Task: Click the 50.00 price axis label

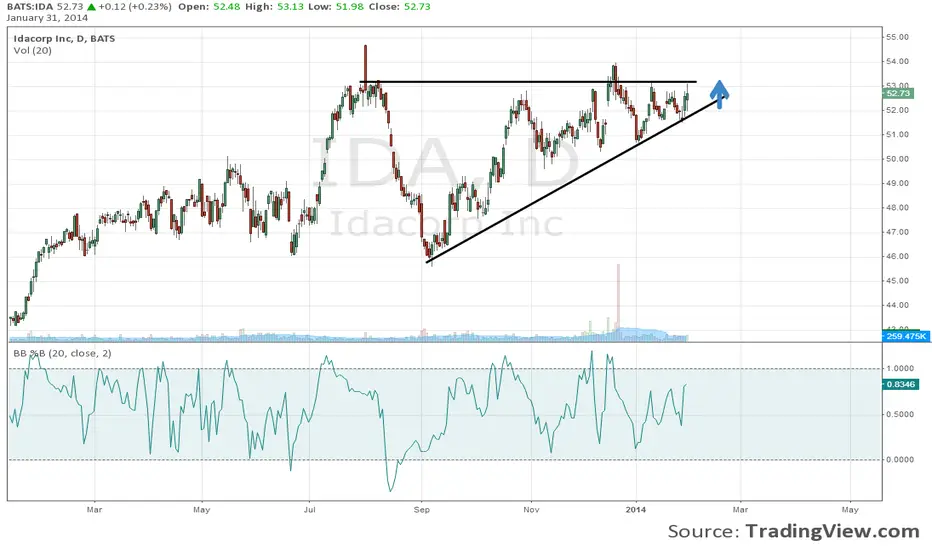Action: (x=898, y=159)
